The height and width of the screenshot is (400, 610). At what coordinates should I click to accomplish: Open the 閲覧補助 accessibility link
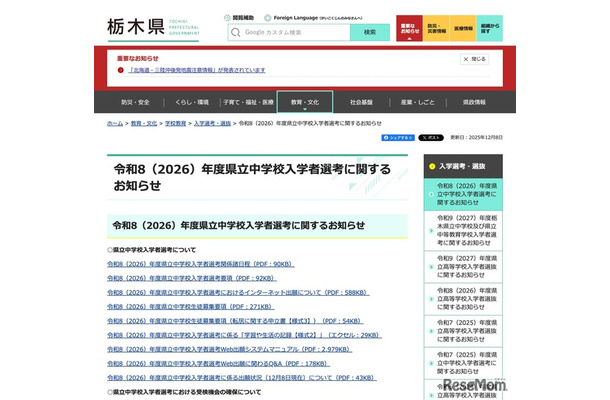(239, 18)
